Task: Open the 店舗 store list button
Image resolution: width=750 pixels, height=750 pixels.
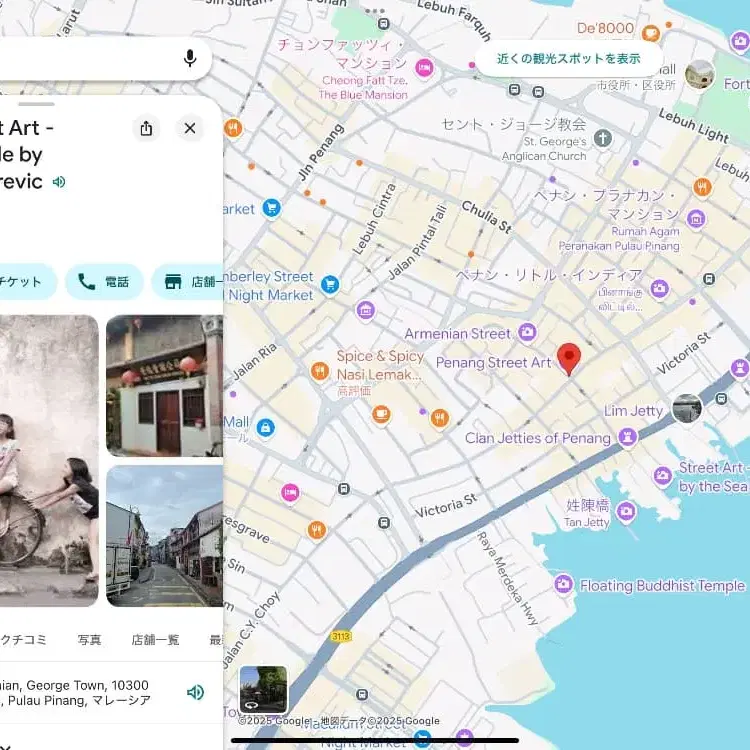Action: pos(188,282)
